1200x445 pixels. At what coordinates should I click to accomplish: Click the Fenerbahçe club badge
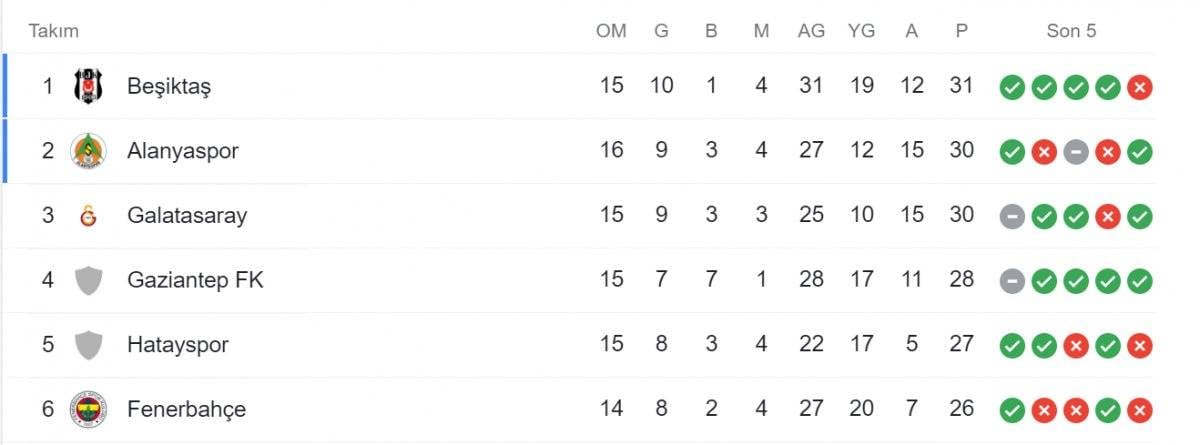pos(88,409)
